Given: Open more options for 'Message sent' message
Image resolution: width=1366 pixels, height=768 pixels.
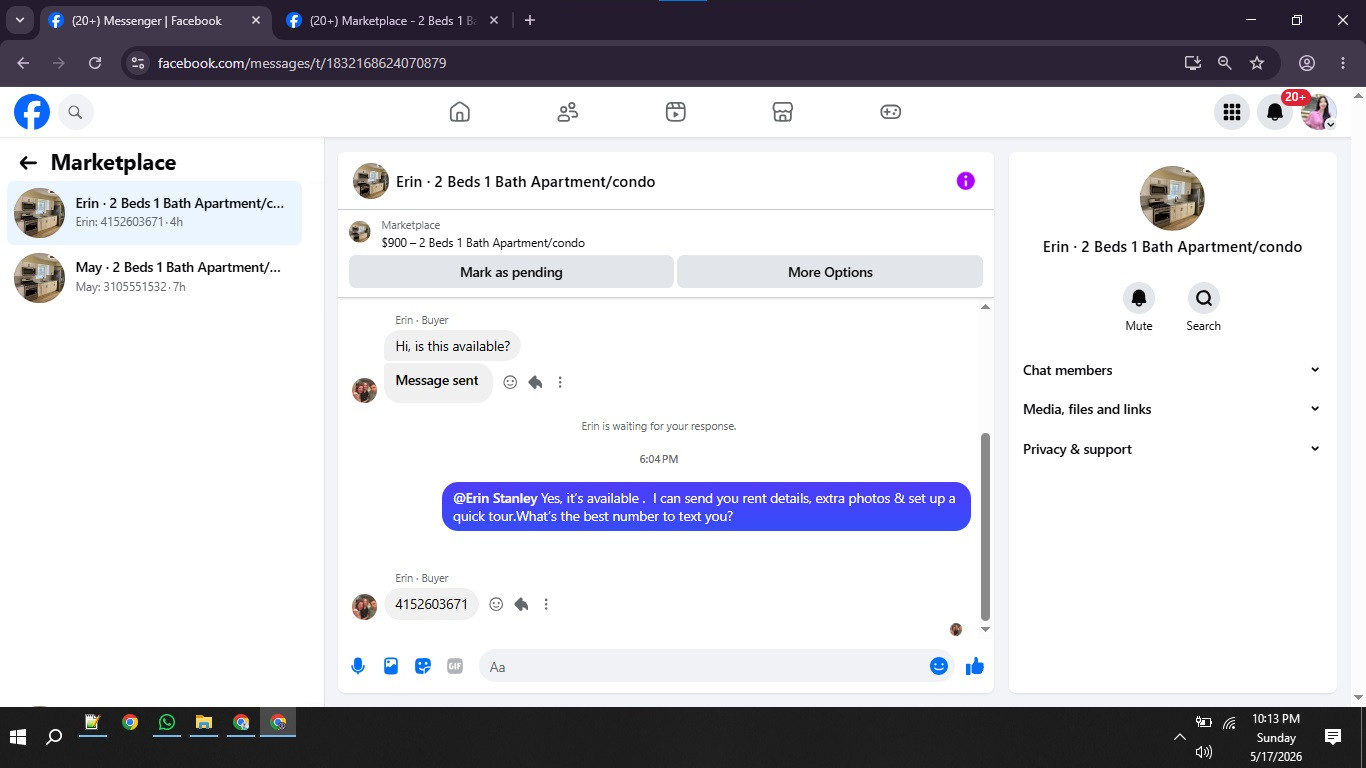Looking at the screenshot, I should click(560, 382).
